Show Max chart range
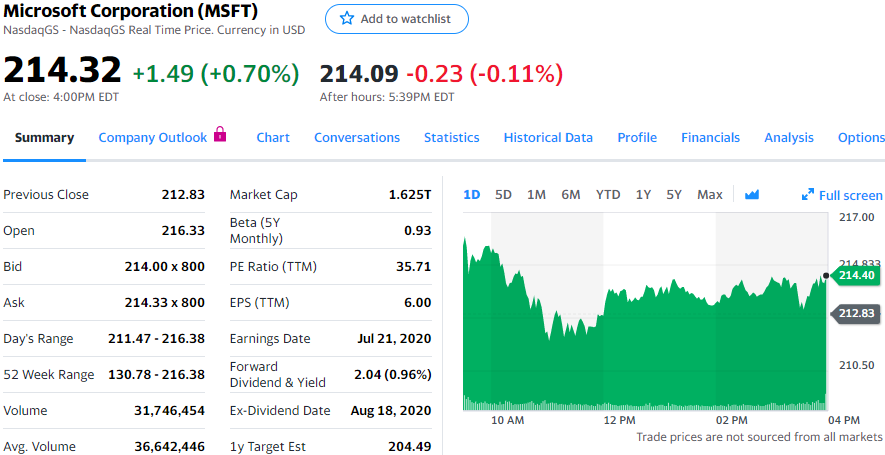The height and width of the screenshot is (455, 885). pos(710,195)
